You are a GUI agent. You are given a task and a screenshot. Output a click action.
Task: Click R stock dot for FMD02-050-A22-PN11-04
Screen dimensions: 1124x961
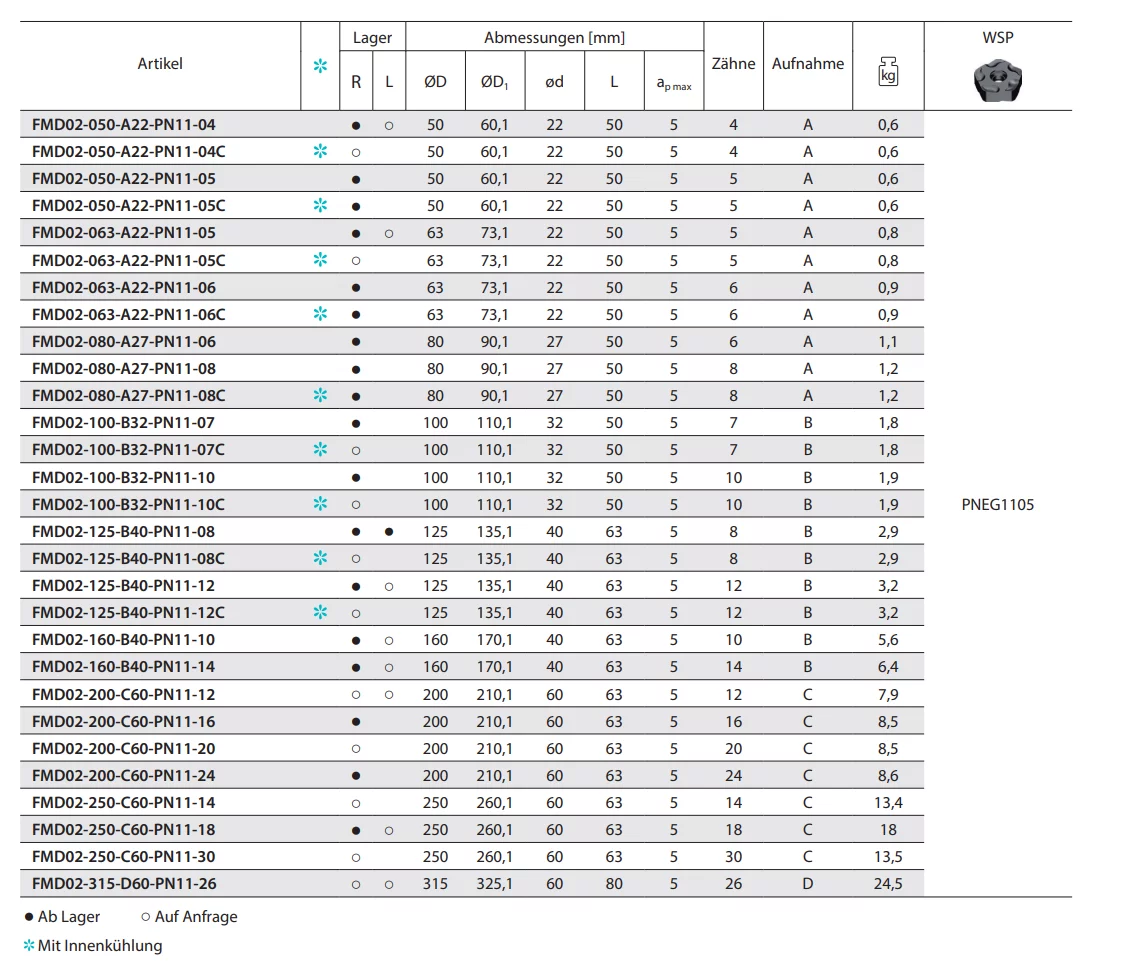356,125
